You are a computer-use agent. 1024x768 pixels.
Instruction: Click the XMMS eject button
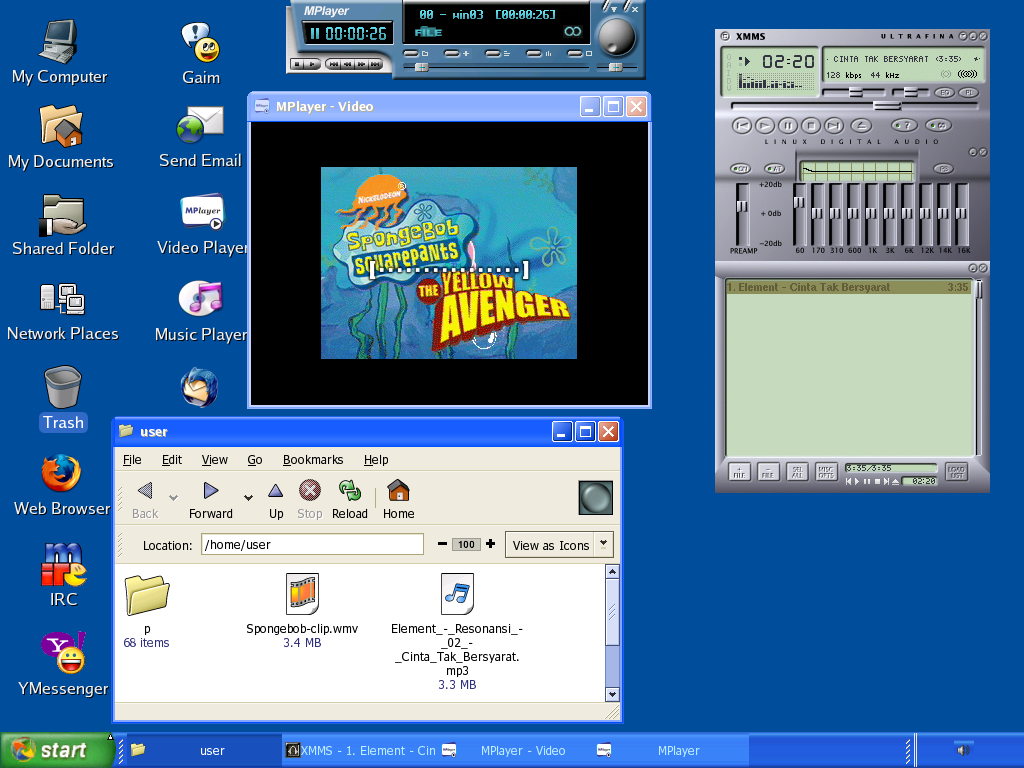[861, 125]
